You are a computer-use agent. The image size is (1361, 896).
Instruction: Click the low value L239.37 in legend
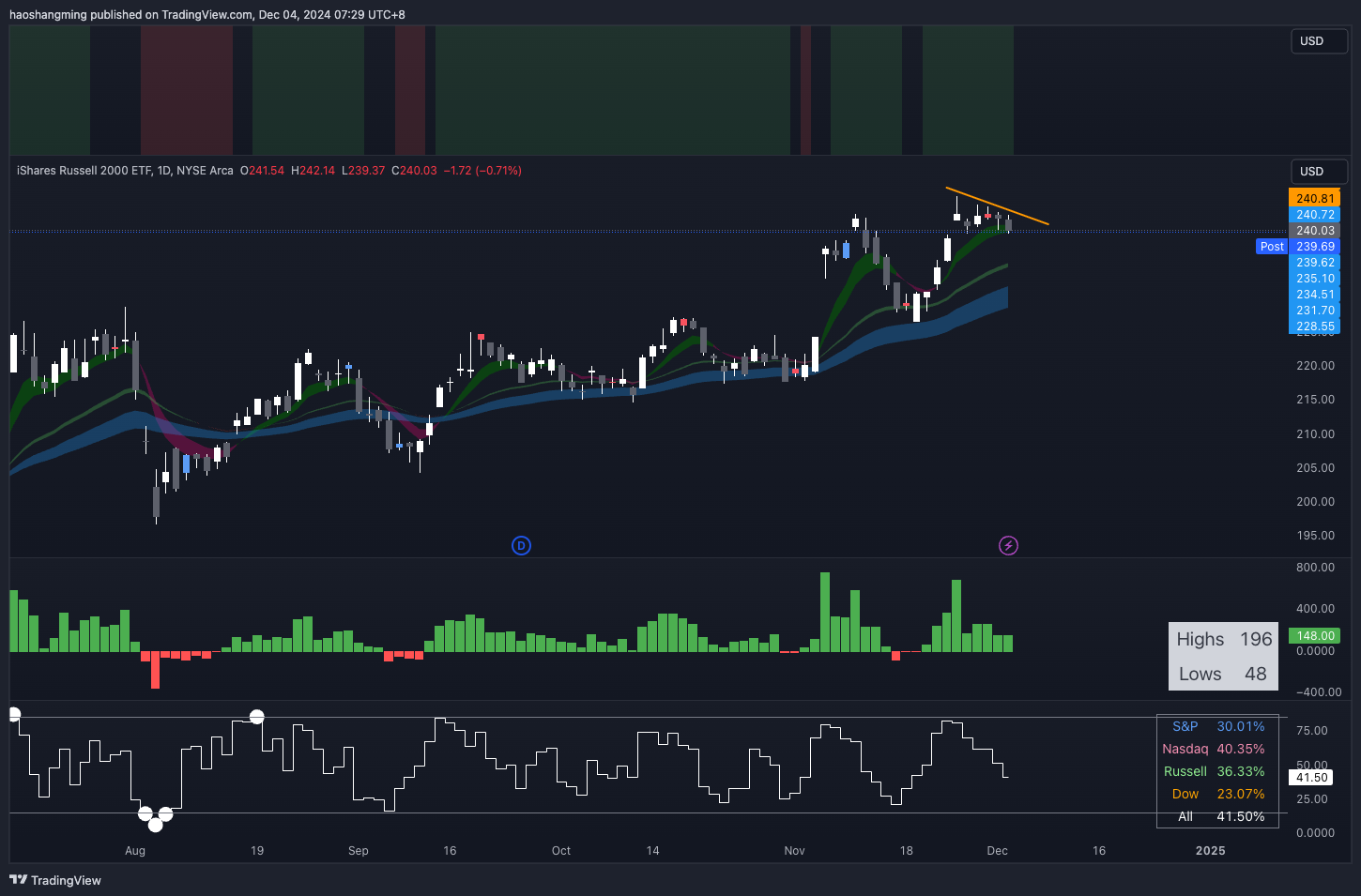[x=363, y=171]
